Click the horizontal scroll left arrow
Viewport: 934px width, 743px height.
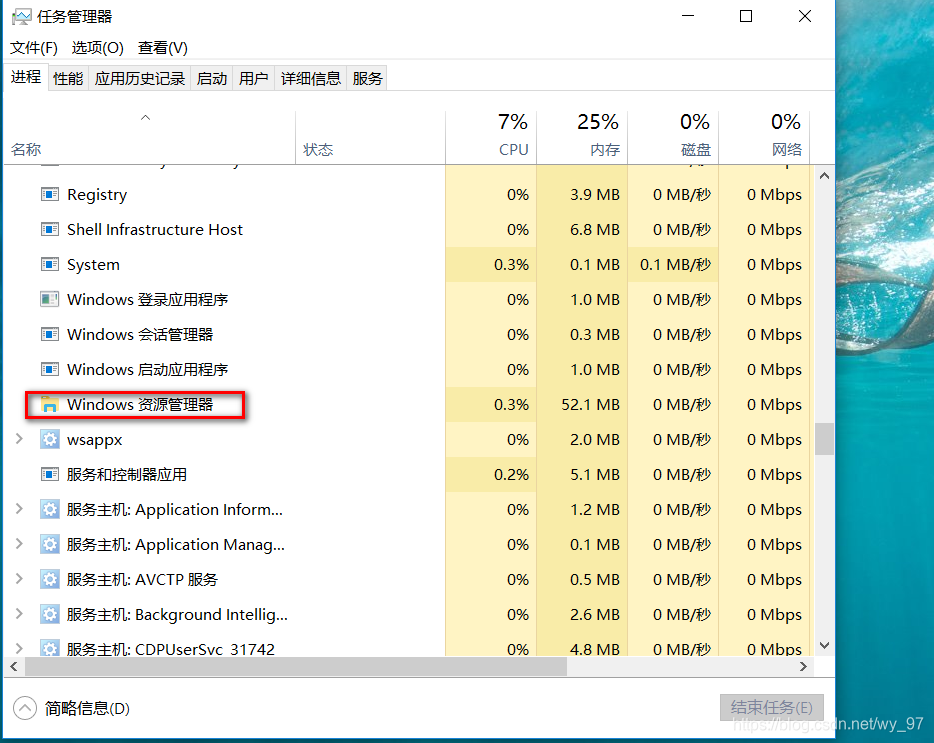tap(14, 667)
